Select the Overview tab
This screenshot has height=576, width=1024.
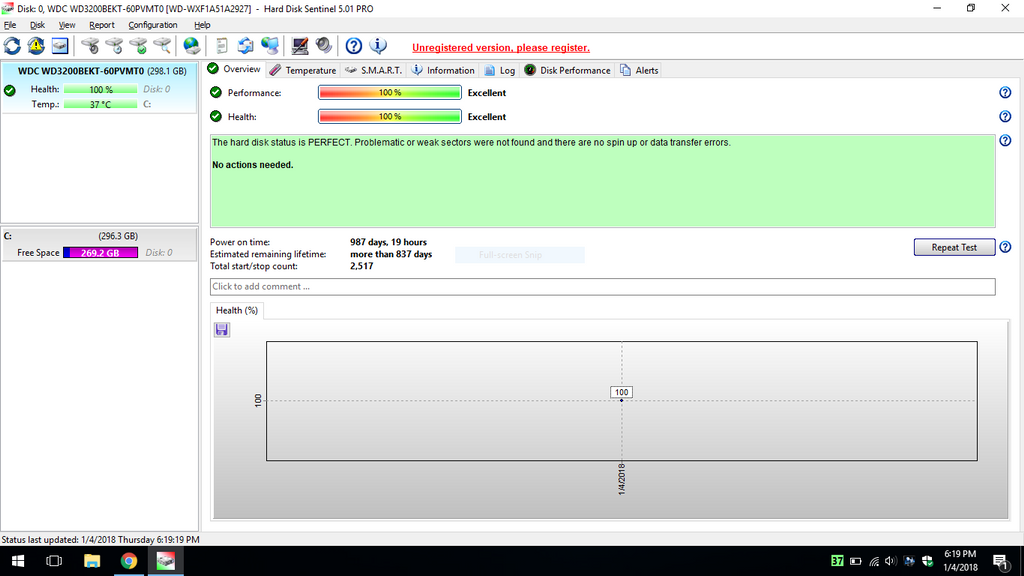point(234,69)
